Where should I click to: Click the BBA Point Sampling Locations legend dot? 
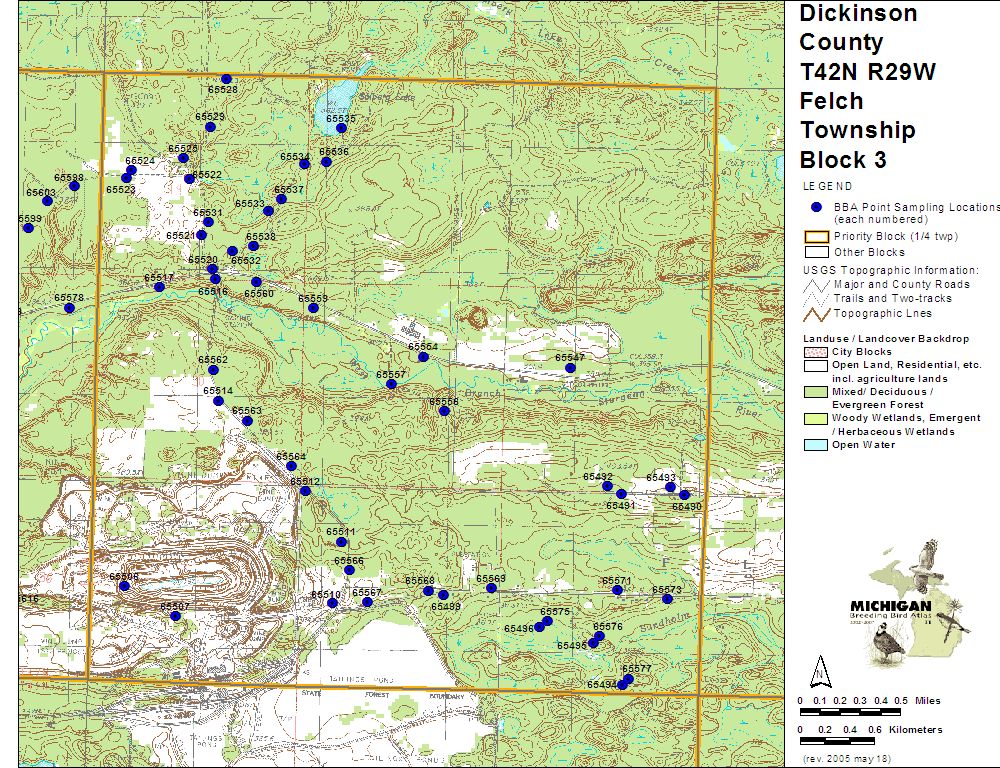coord(816,207)
